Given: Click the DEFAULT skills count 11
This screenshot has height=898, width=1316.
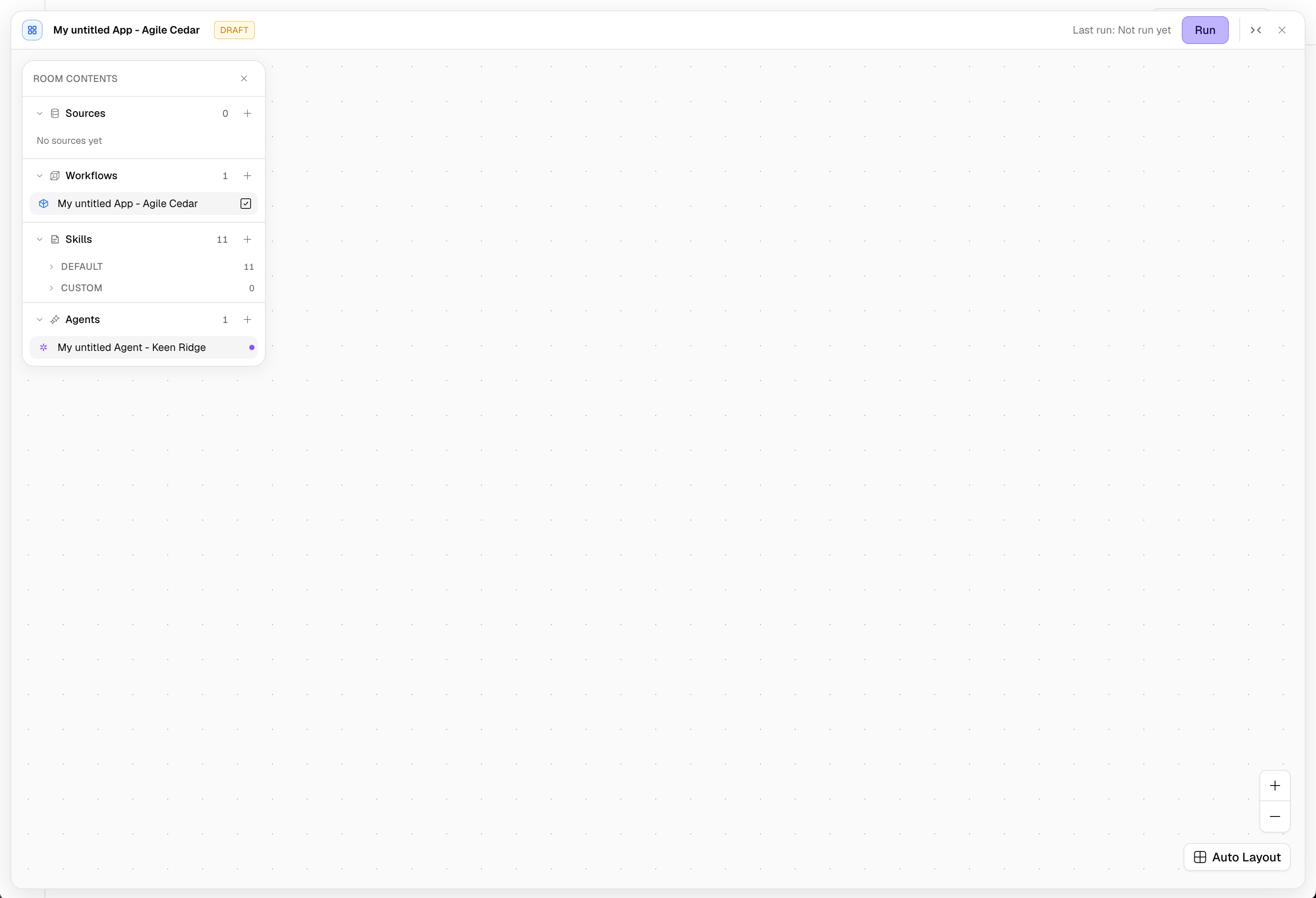Looking at the screenshot, I should click(248, 267).
